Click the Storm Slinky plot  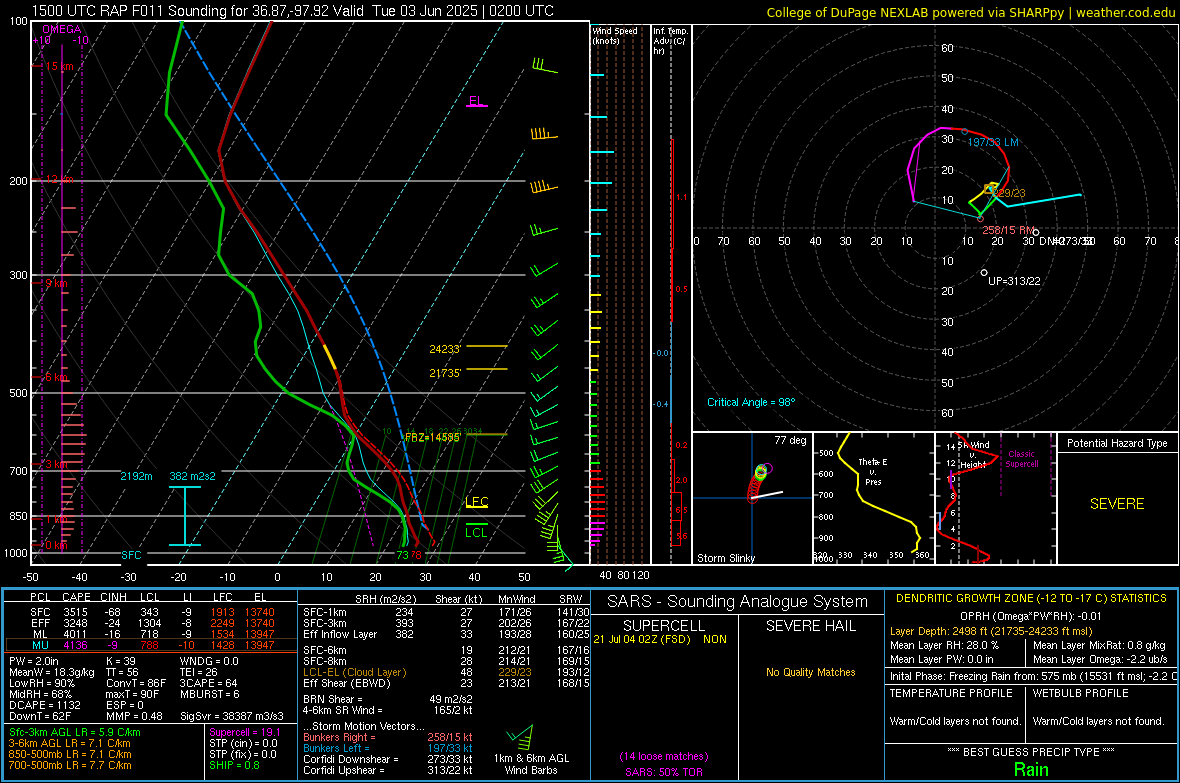click(x=753, y=498)
